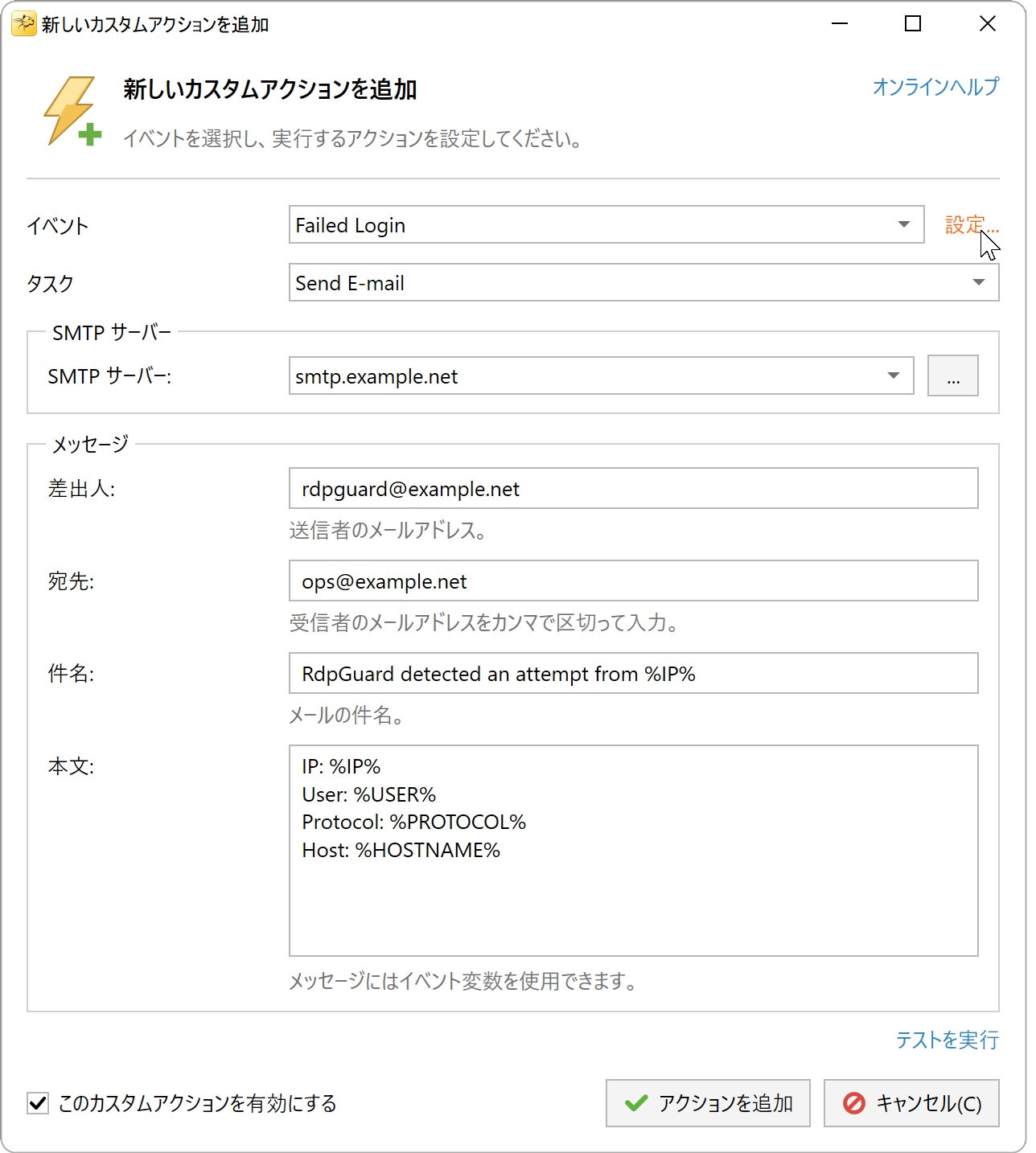Open the 設定... link next to event

tap(972, 225)
